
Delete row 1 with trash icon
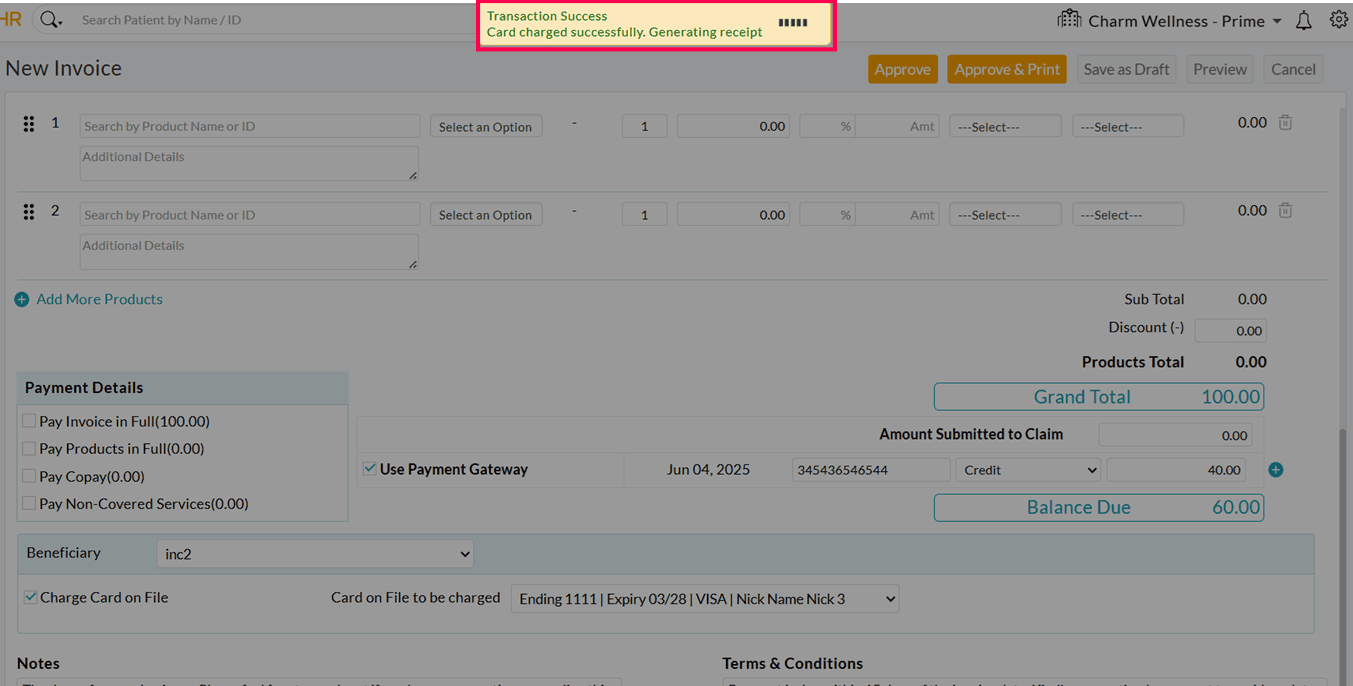click(x=1286, y=123)
